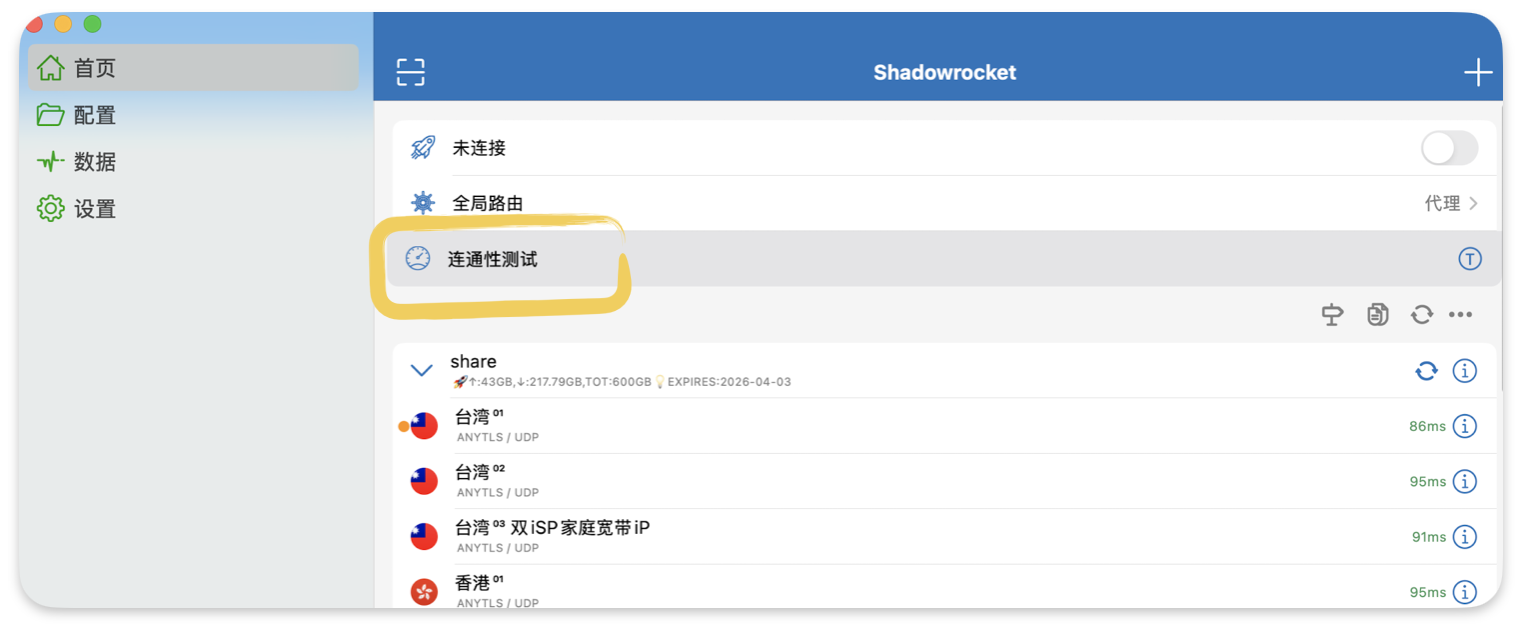This screenshot has width=1518, height=624.
Task: Run the 连通性测试 connectivity test
Action: click(x=492, y=259)
